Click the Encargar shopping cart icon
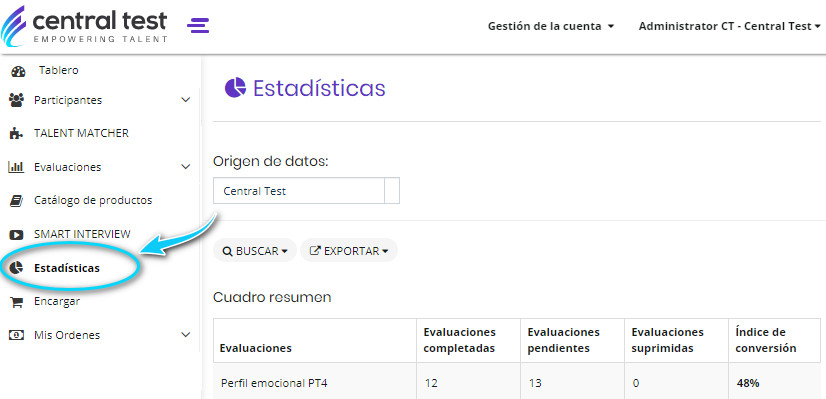The width and height of the screenshot is (826, 399). pos(17,302)
